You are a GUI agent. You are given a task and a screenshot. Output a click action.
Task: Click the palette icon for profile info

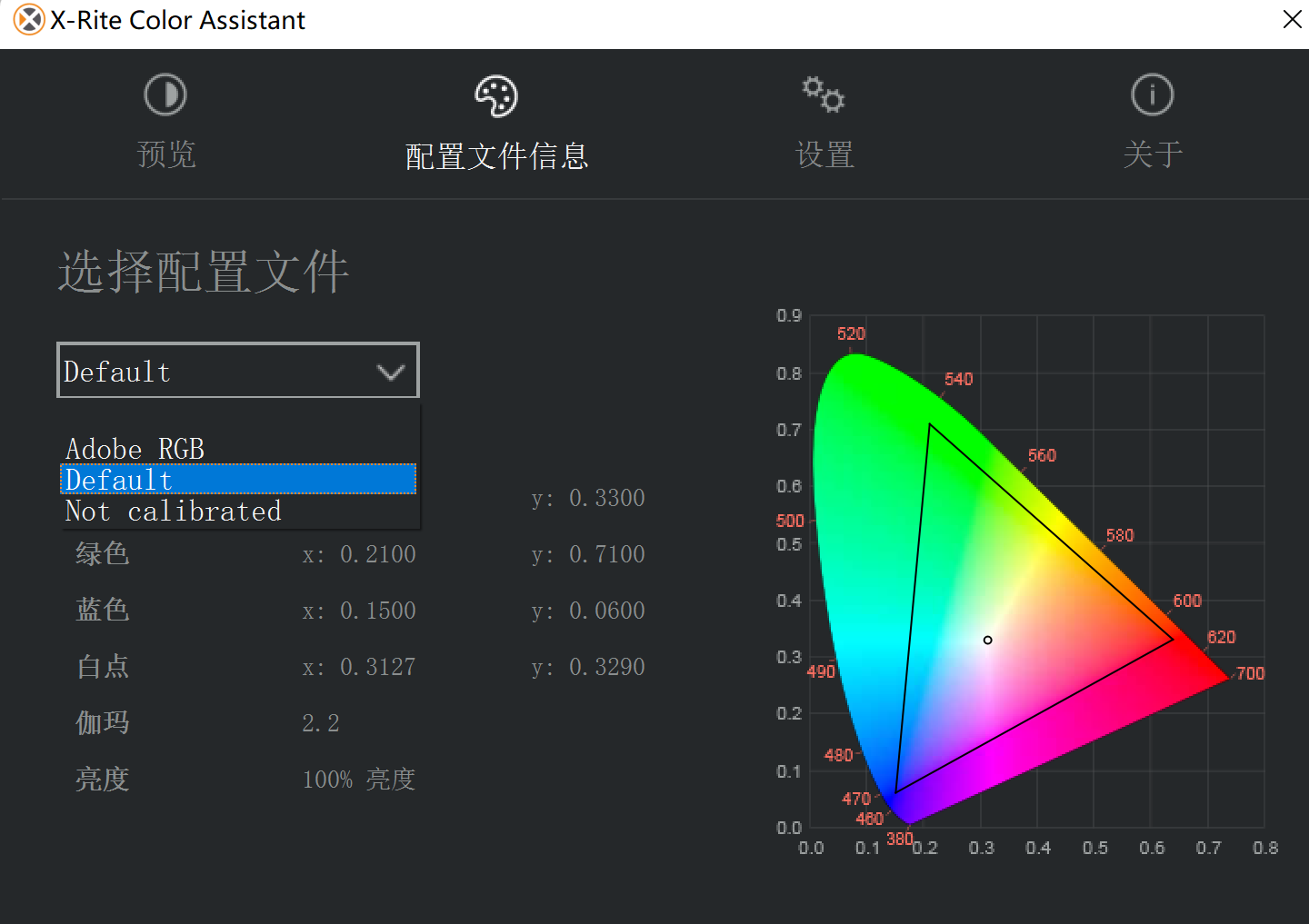coord(496,96)
